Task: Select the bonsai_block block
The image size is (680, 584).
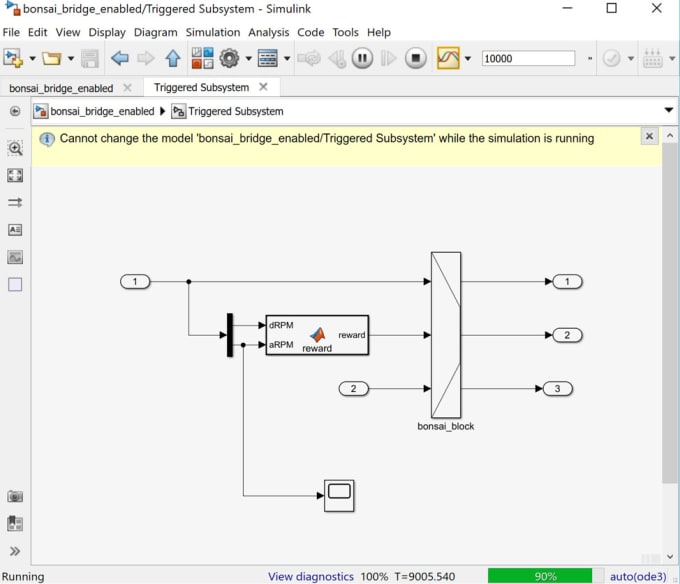Action: coord(446,335)
